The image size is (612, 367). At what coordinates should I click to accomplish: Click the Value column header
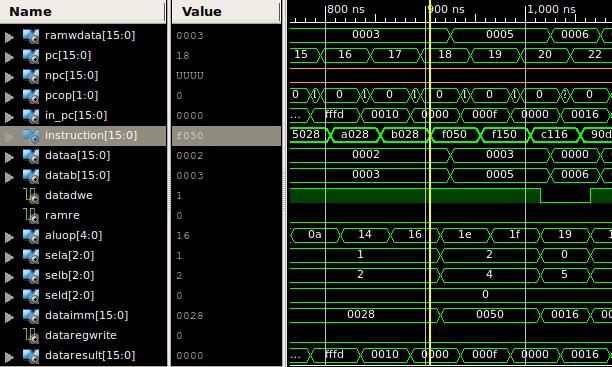point(226,12)
